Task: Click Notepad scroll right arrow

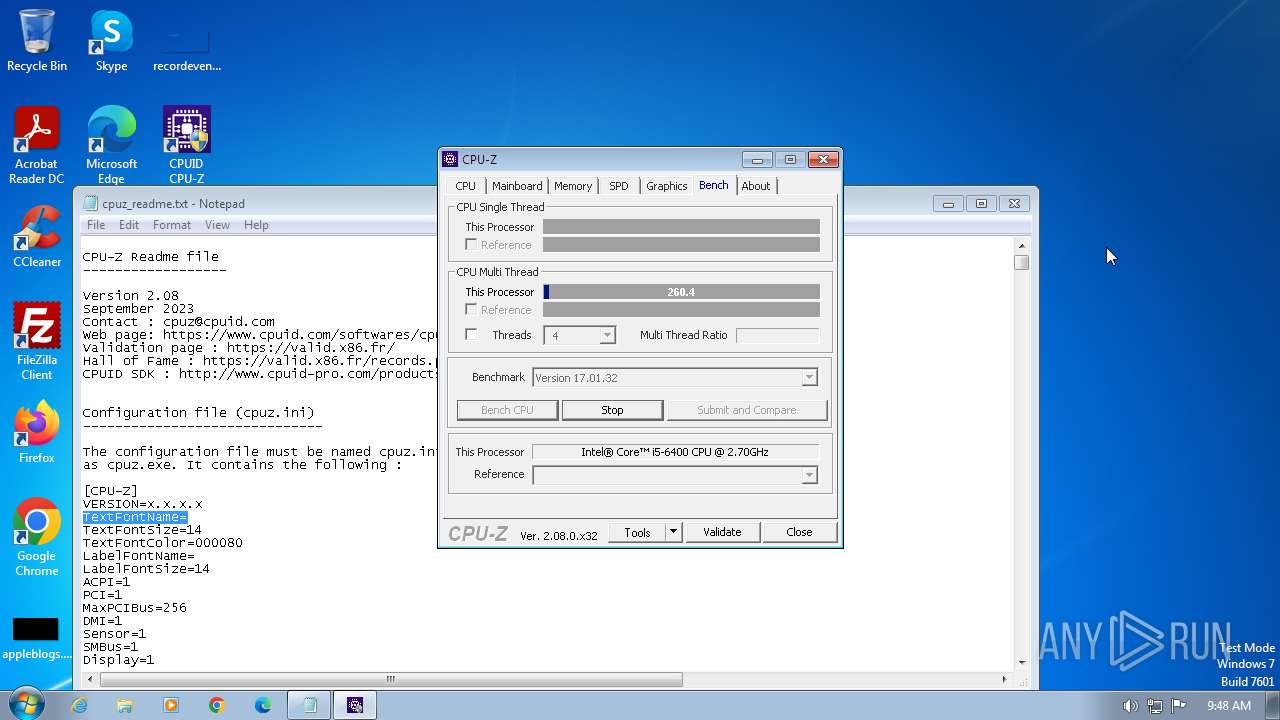Action: coord(1005,680)
